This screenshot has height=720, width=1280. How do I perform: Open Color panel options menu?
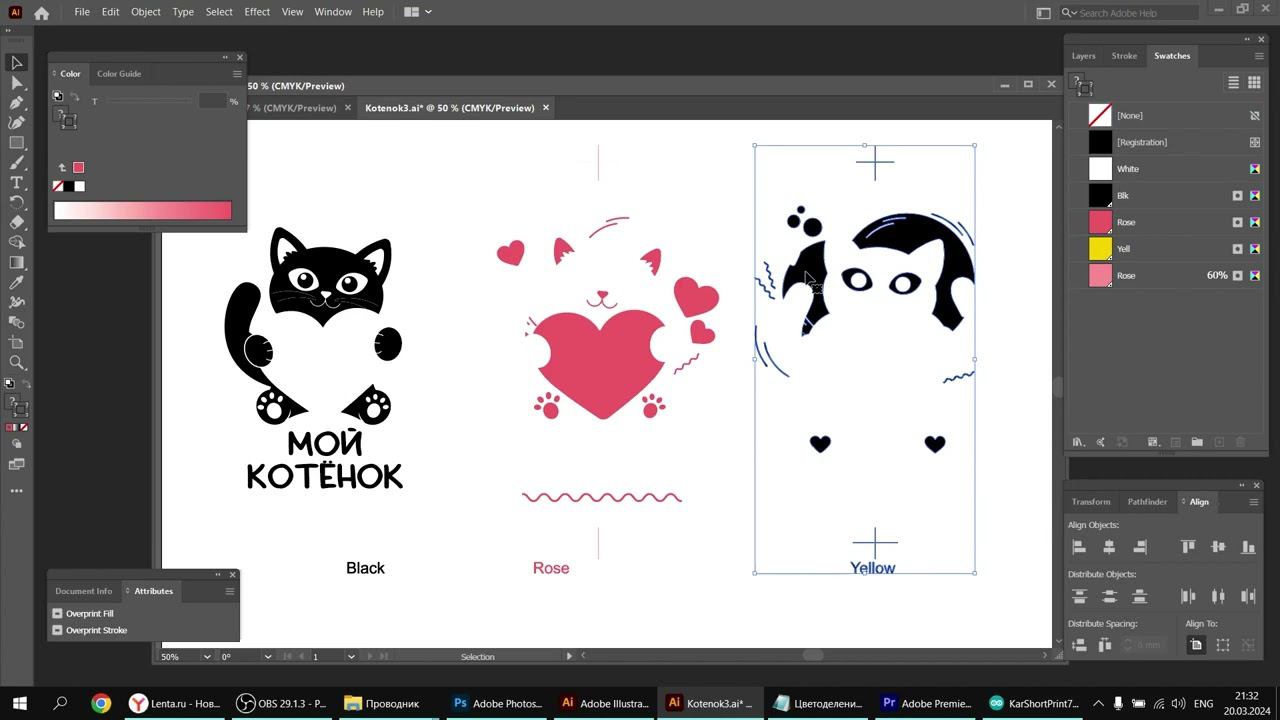pyautogui.click(x=237, y=74)
